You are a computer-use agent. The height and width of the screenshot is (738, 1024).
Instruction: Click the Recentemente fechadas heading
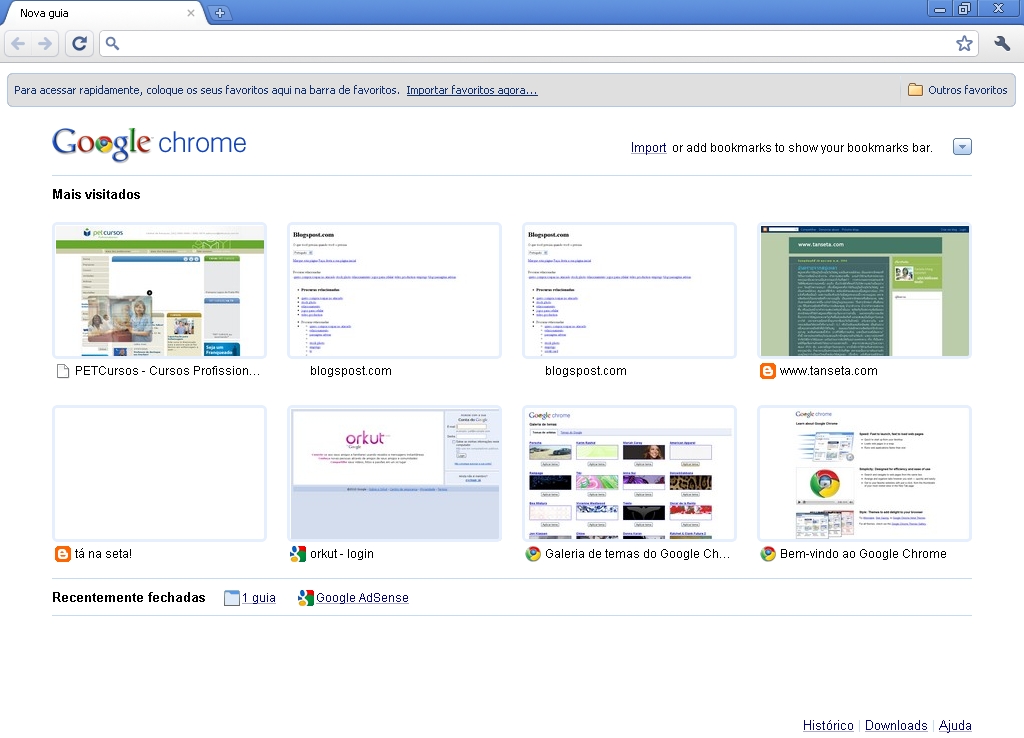129,598
